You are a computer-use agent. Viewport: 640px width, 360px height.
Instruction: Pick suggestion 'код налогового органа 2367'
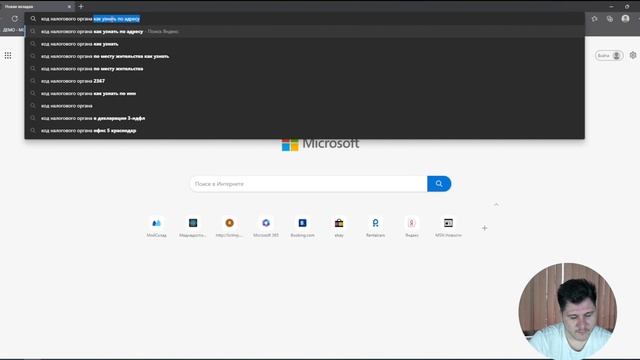click(304, 81)
